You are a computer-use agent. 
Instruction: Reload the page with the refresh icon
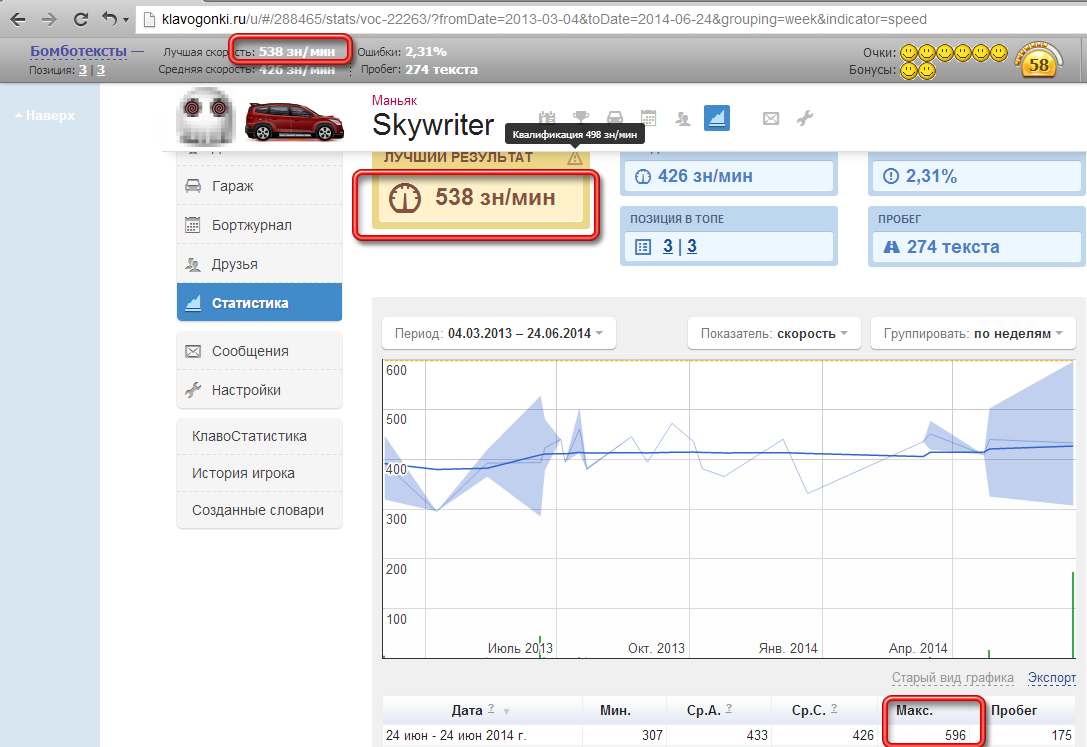tap(81, 19)
